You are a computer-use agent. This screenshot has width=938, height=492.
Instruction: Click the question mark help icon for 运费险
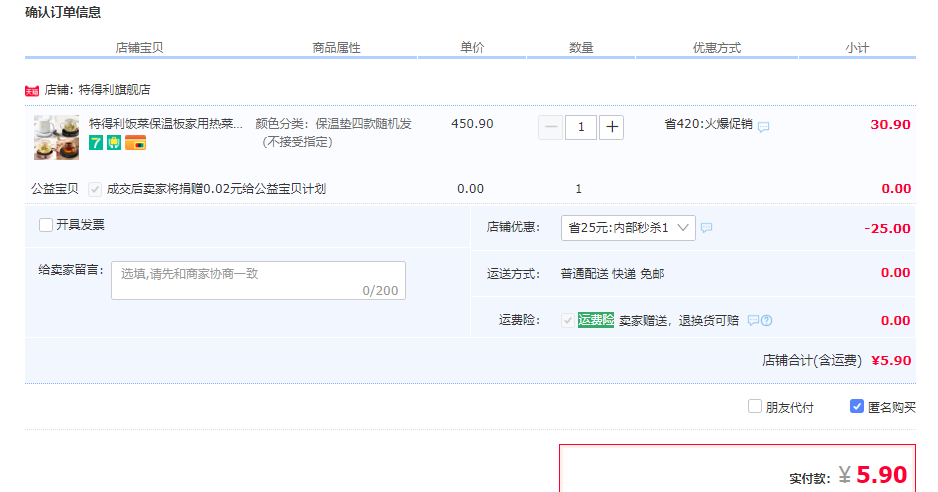766,320
